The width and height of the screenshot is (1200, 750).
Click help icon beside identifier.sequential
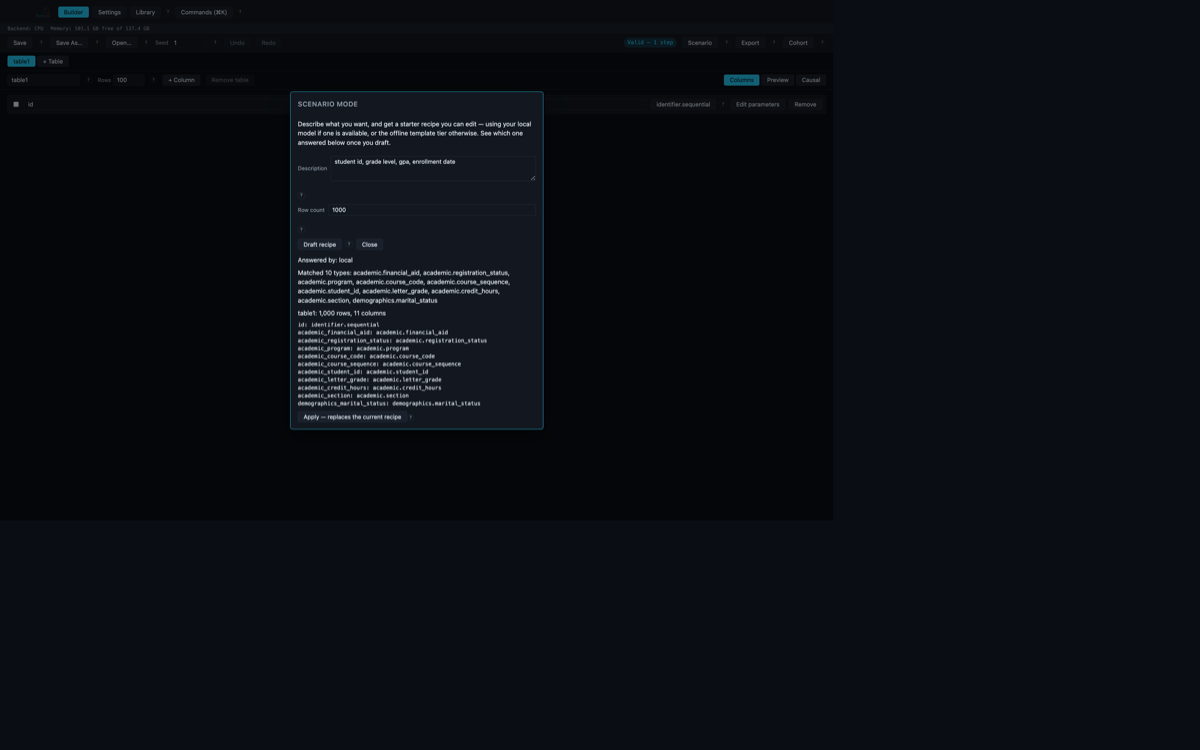click(x=723, y=104)
